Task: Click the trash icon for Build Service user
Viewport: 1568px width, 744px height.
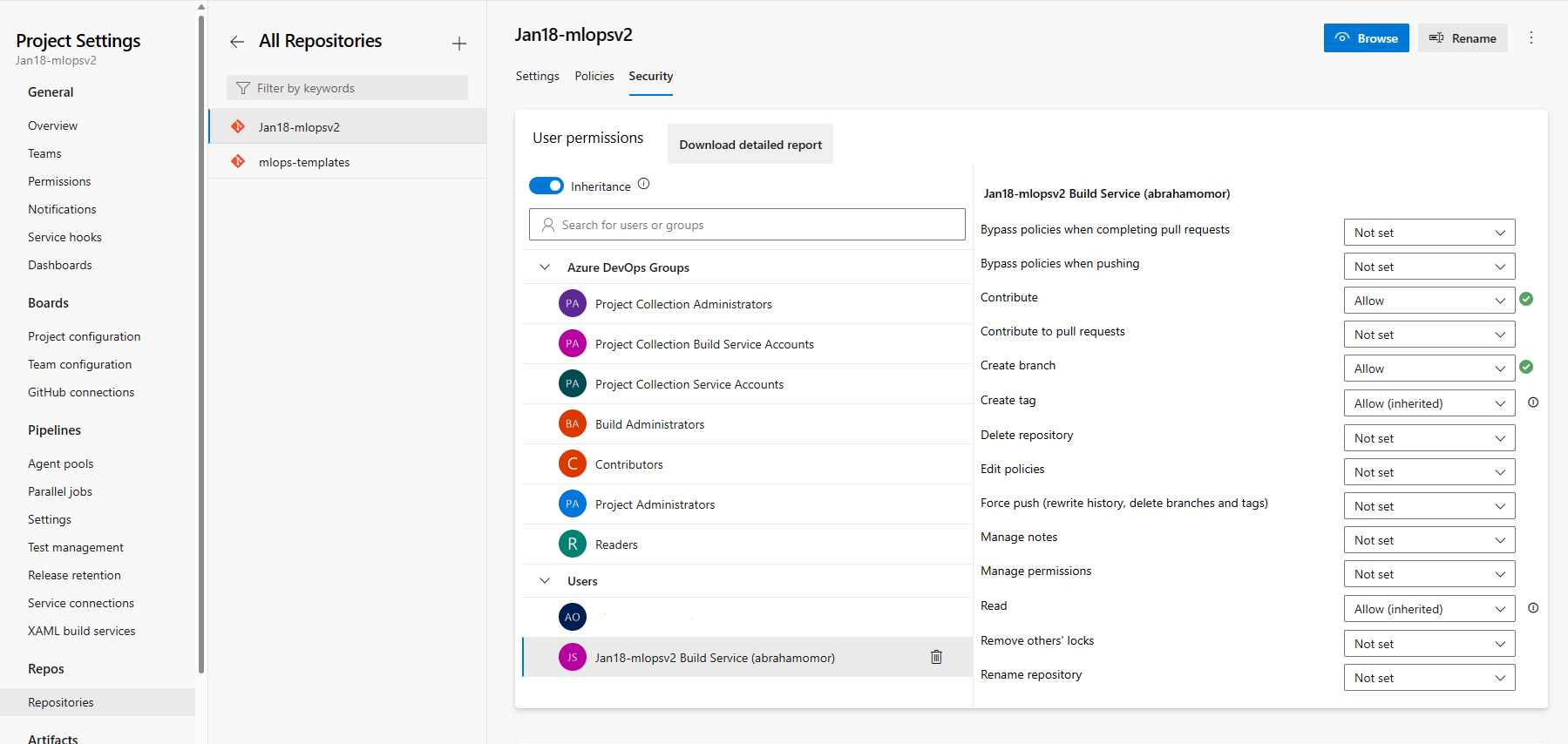Action: coord(936,657)
